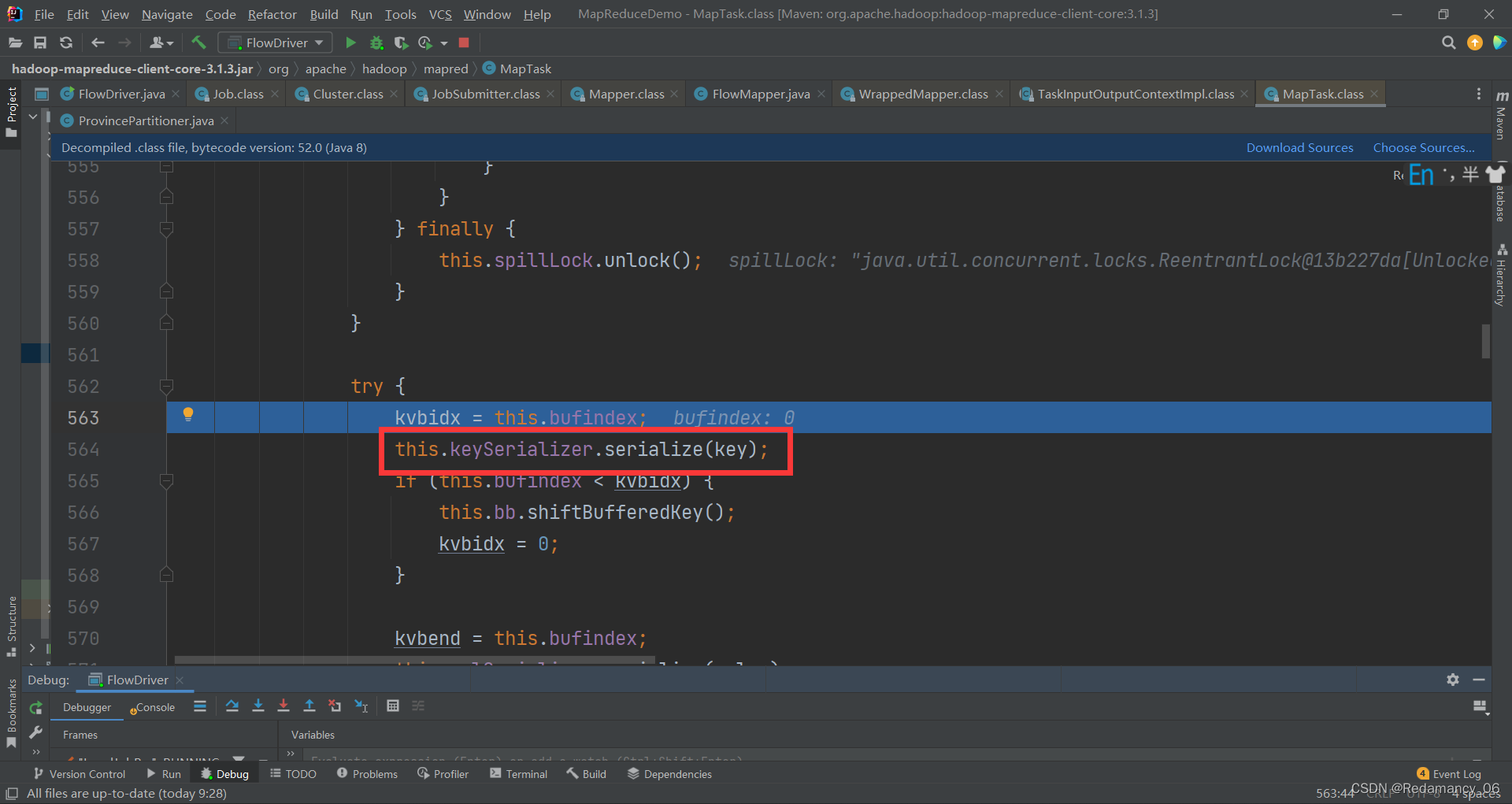Stop the process with the red square
1512x804 pixels.
tap(464, 43)
